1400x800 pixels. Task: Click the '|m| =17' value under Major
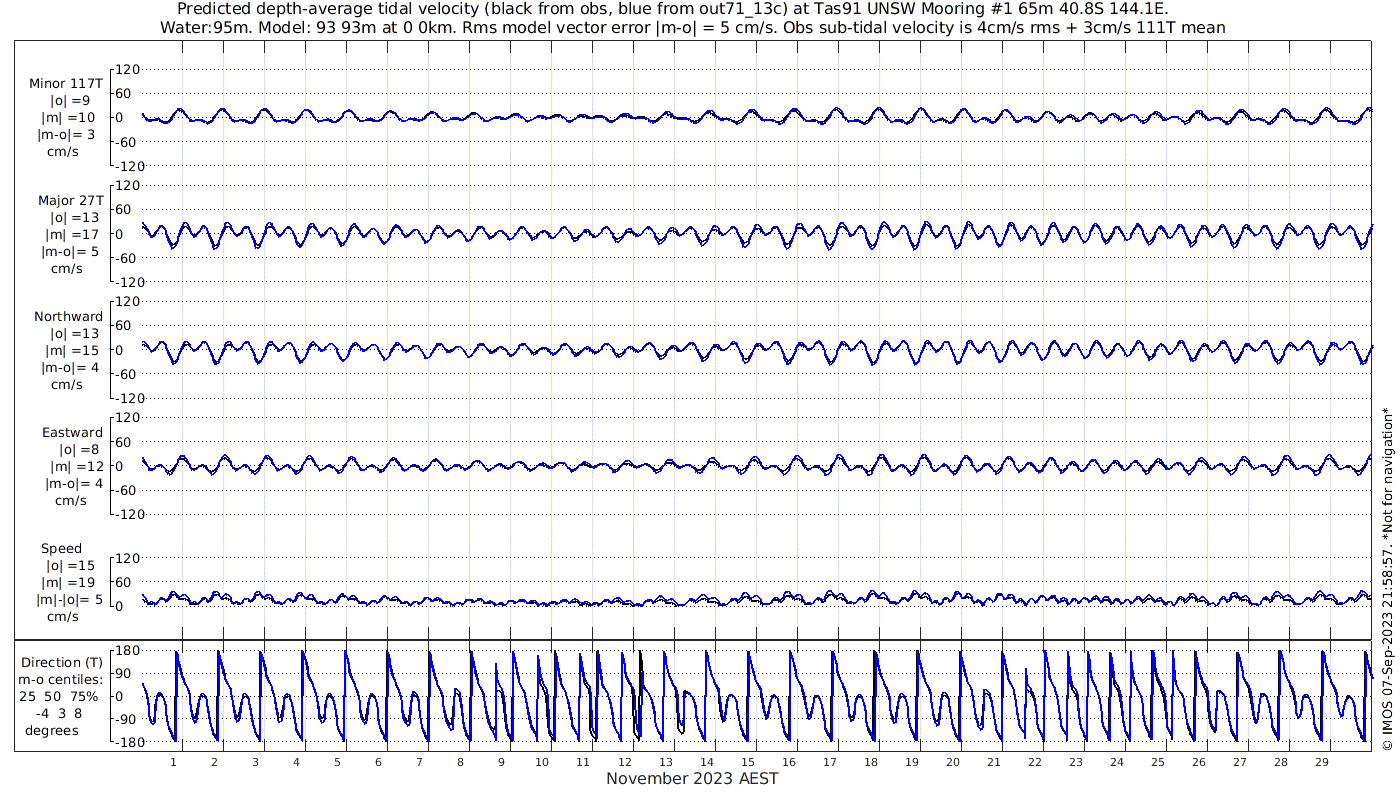(x=73, y=234)
